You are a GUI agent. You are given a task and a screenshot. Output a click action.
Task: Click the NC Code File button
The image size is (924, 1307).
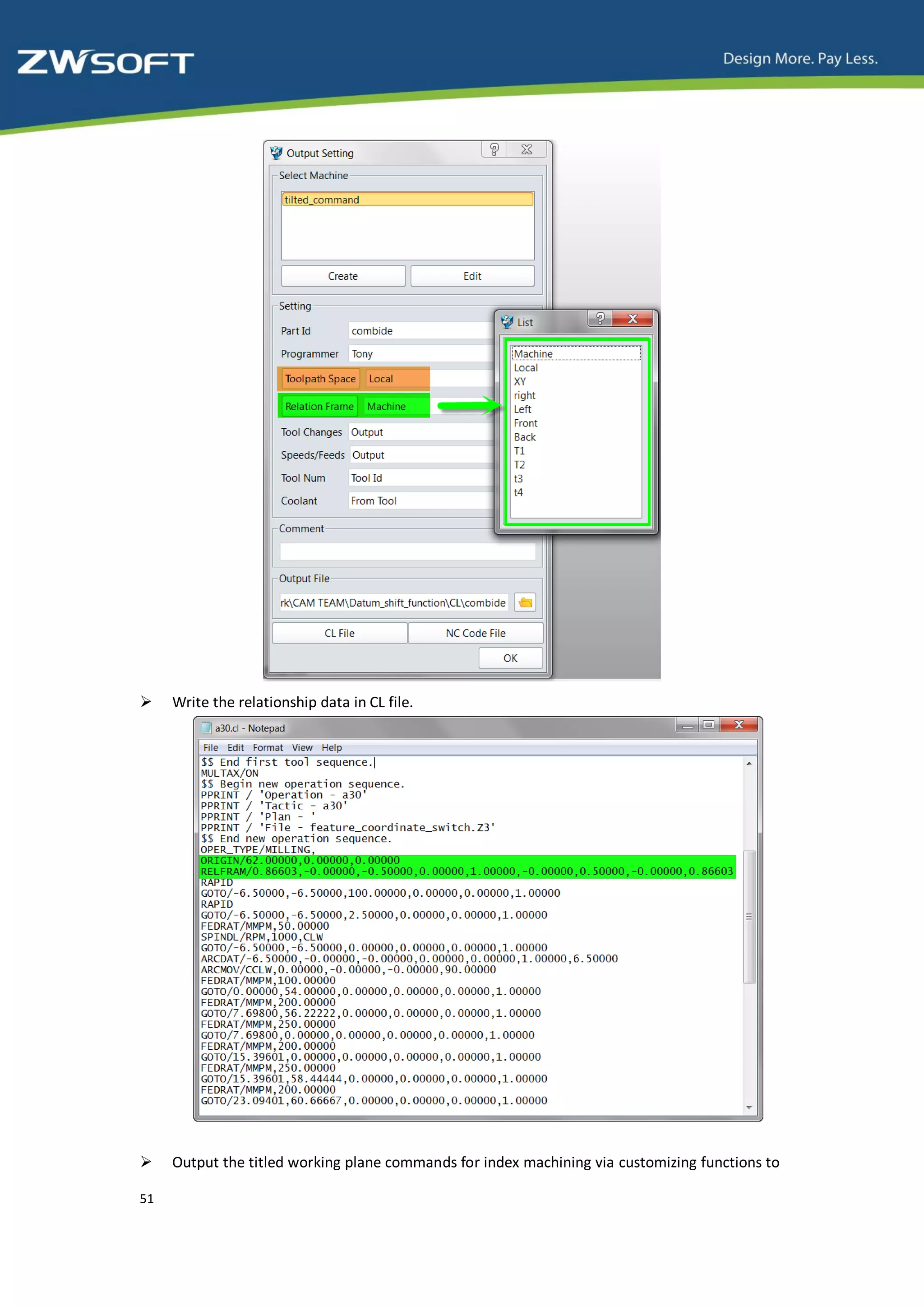tap(476, 633)
